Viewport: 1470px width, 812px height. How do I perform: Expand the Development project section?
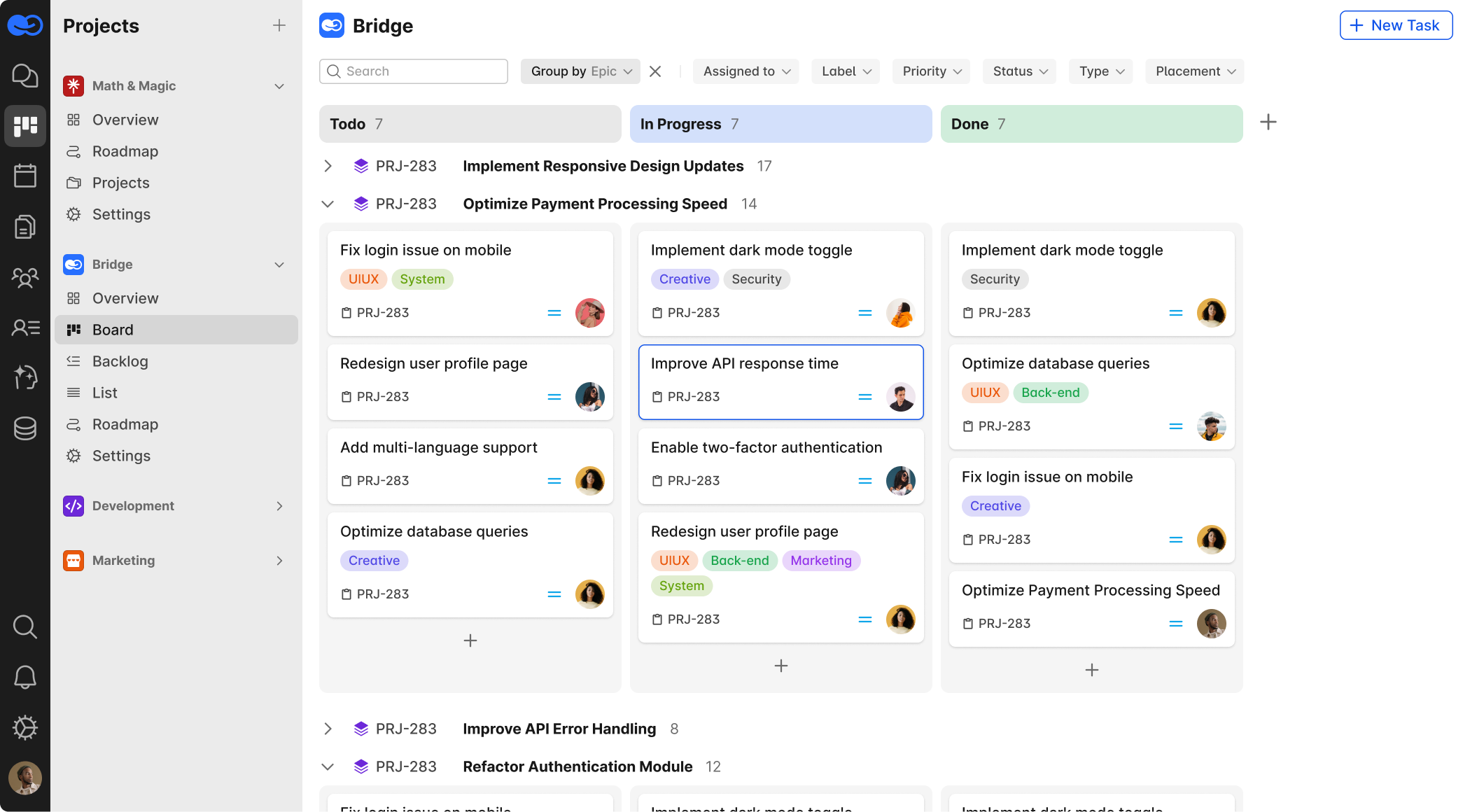coord(279,506)
